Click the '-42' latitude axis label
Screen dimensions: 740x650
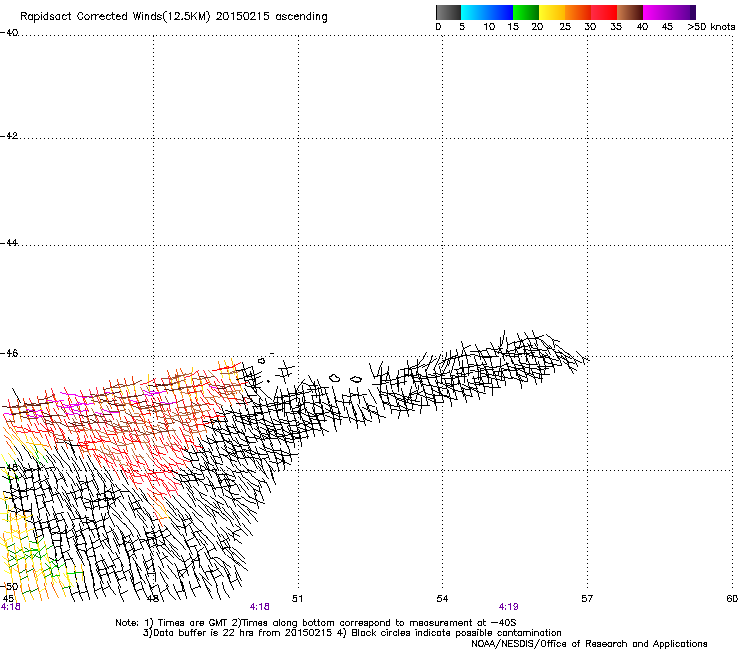click(9, 135)
